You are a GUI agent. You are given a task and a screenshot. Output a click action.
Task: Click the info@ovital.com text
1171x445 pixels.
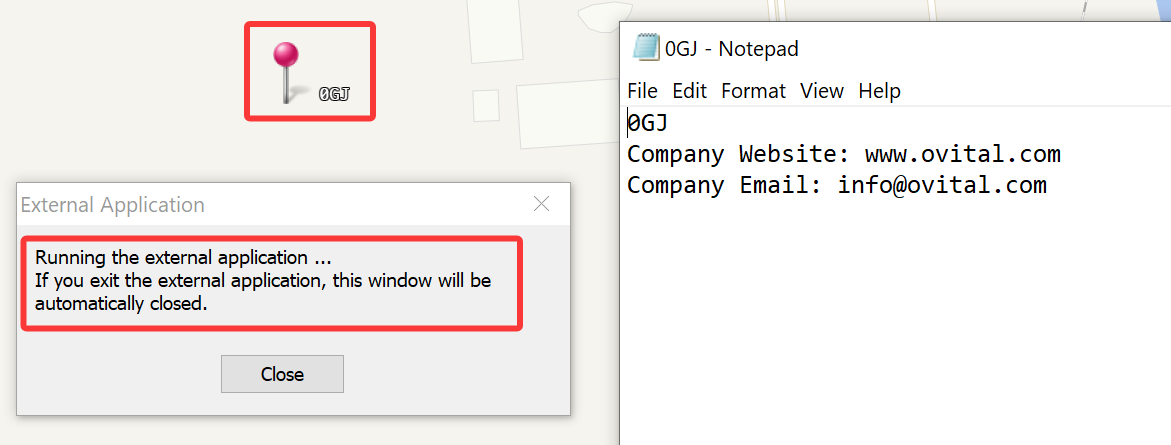click(942, 184)
